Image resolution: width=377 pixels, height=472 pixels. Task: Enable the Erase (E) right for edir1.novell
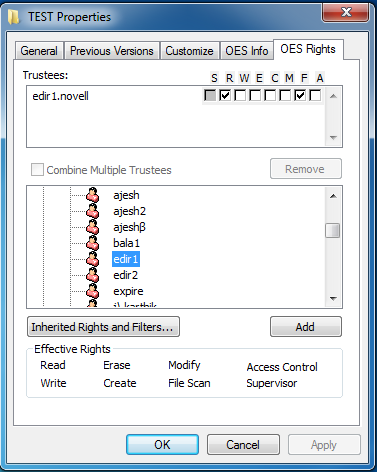[x=255, y=96]
